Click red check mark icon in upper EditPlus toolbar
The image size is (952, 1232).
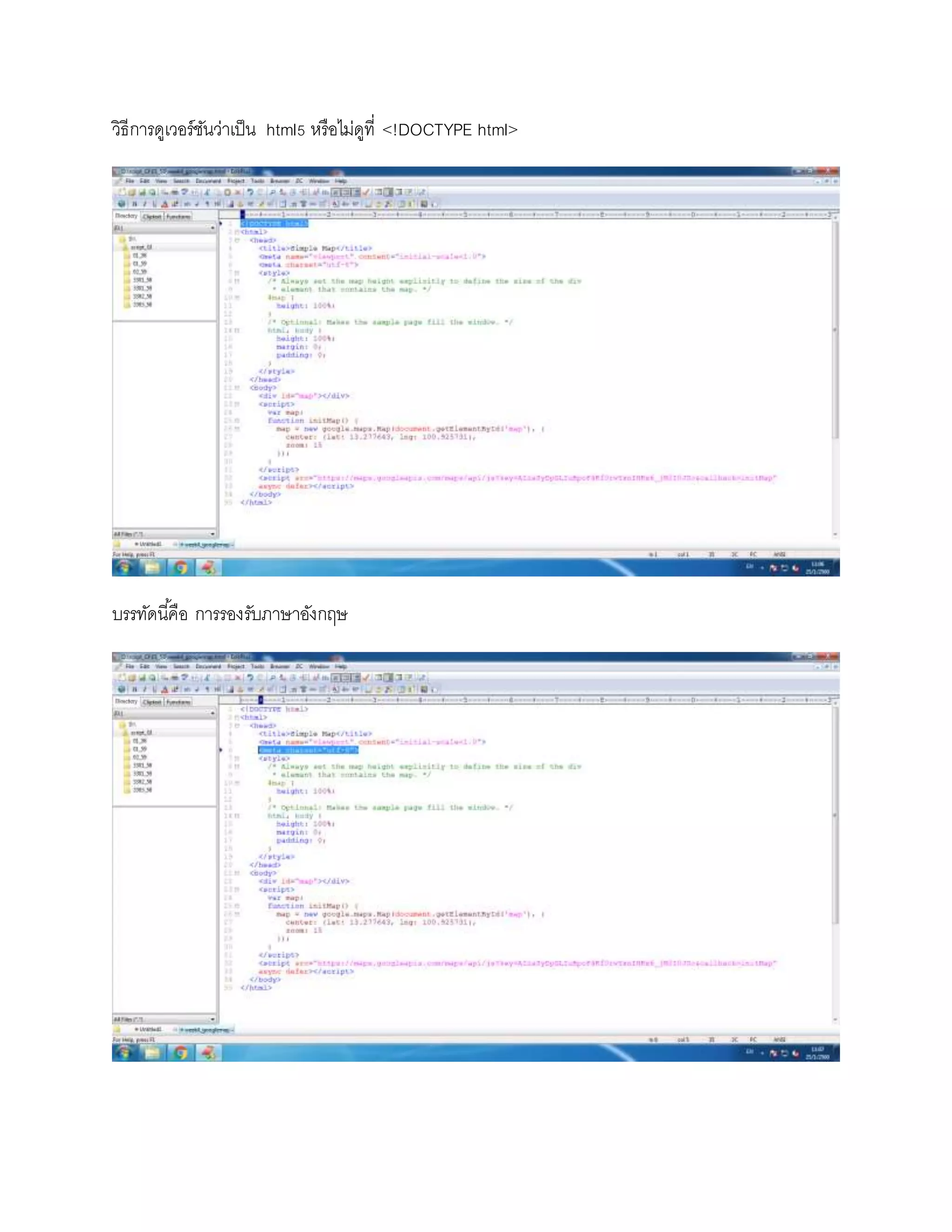click(x=367, y=192)
